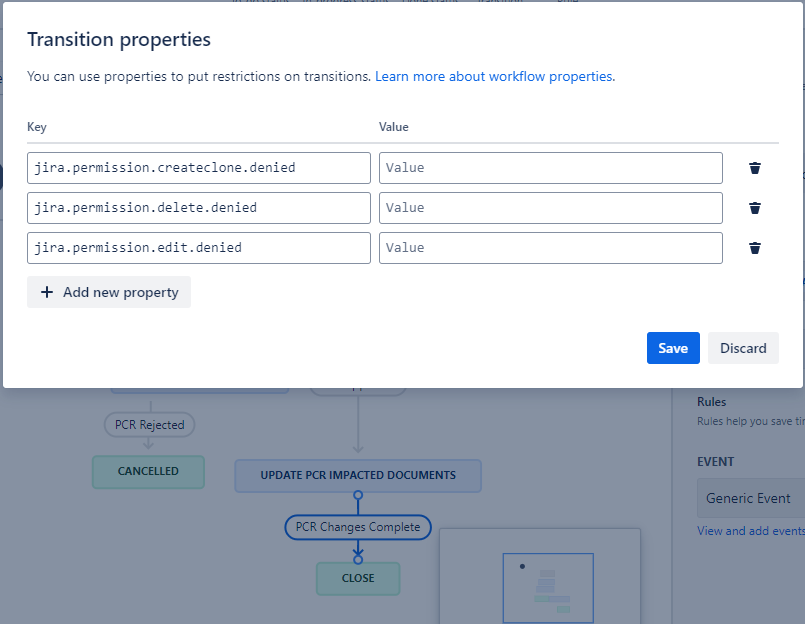The height and width of the screenshot is (624, 805).
Task: Edit the jira.permission.delete.denied key field
Action: [199, 208]
